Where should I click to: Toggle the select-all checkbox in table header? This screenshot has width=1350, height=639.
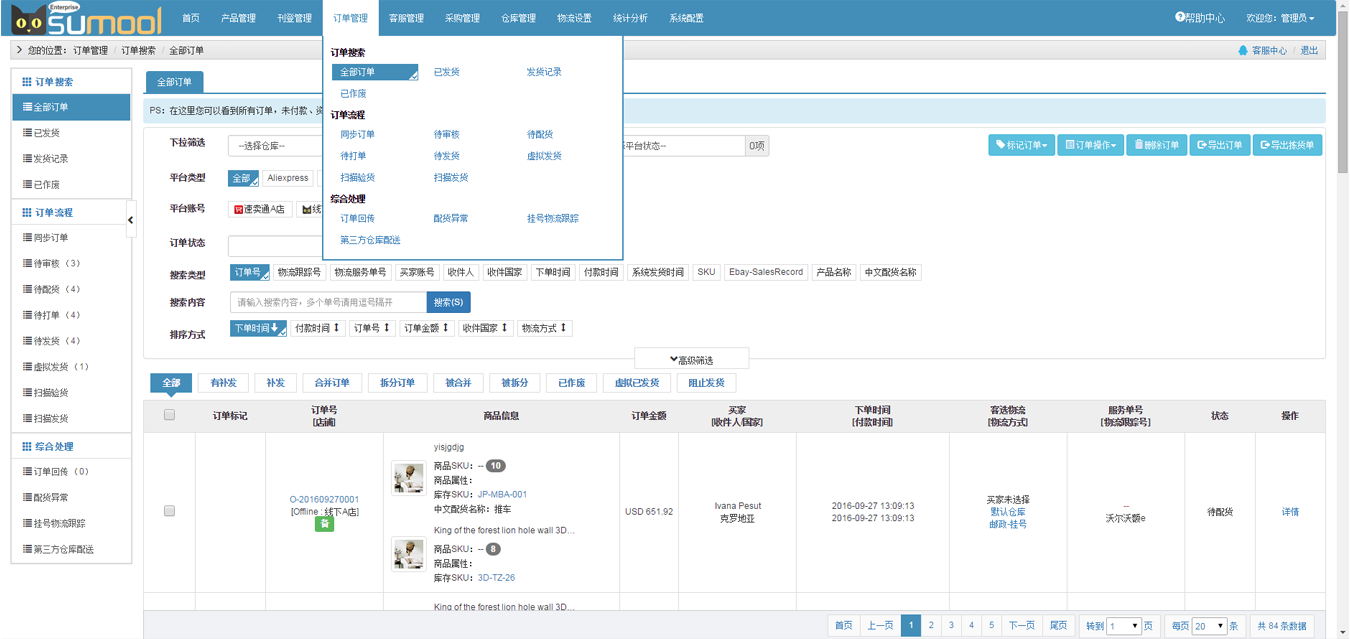pyautogui.click(x=169, y=415)
